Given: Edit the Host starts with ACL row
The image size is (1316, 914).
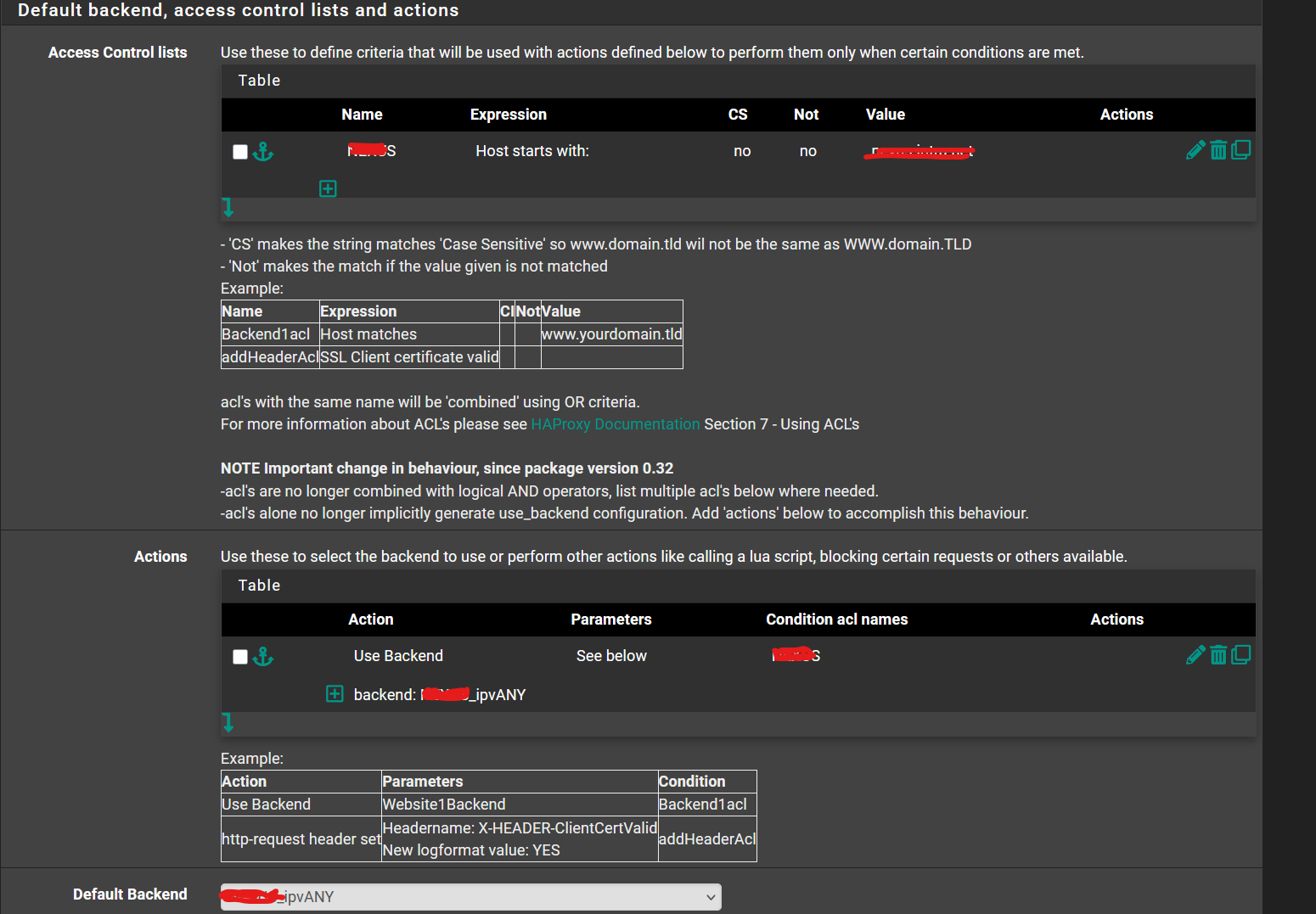Looking at the screenshot, I should point(1195,150).
